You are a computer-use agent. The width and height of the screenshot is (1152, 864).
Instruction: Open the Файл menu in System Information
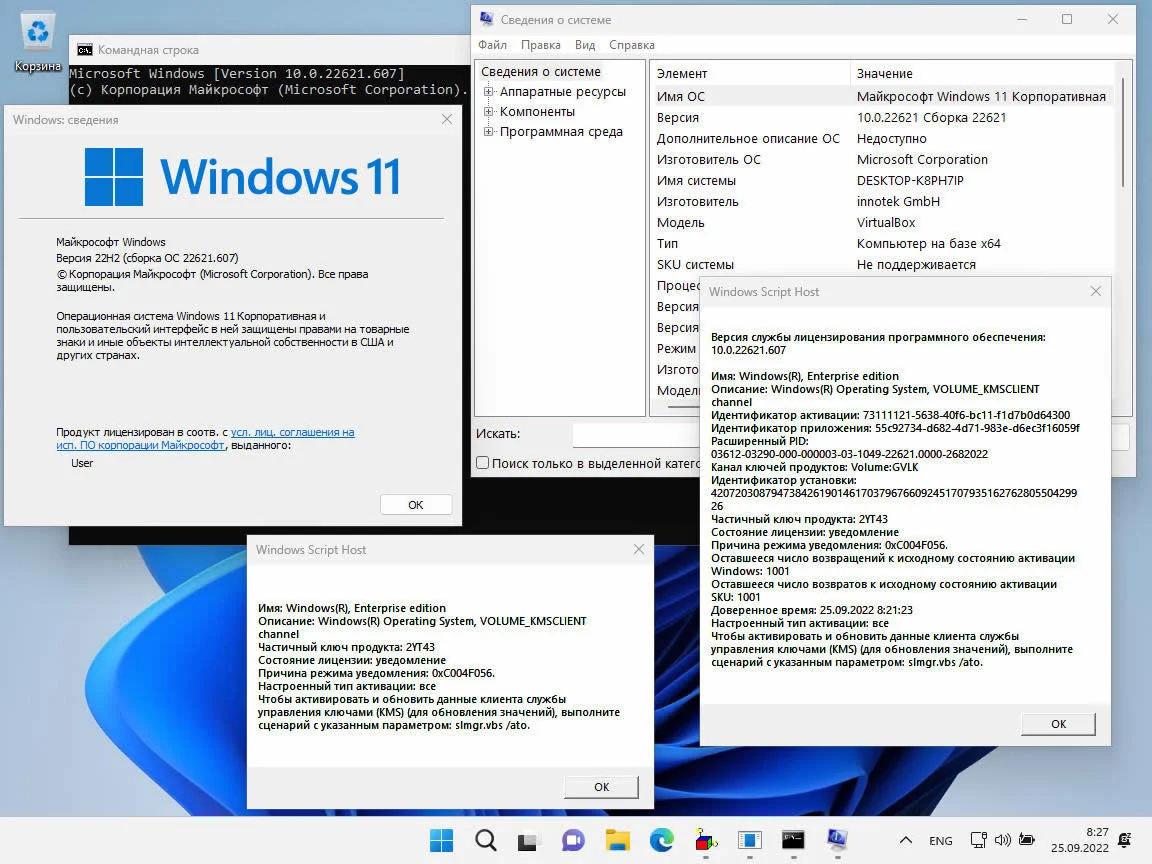pyautogui.click(x=492, y=45)
